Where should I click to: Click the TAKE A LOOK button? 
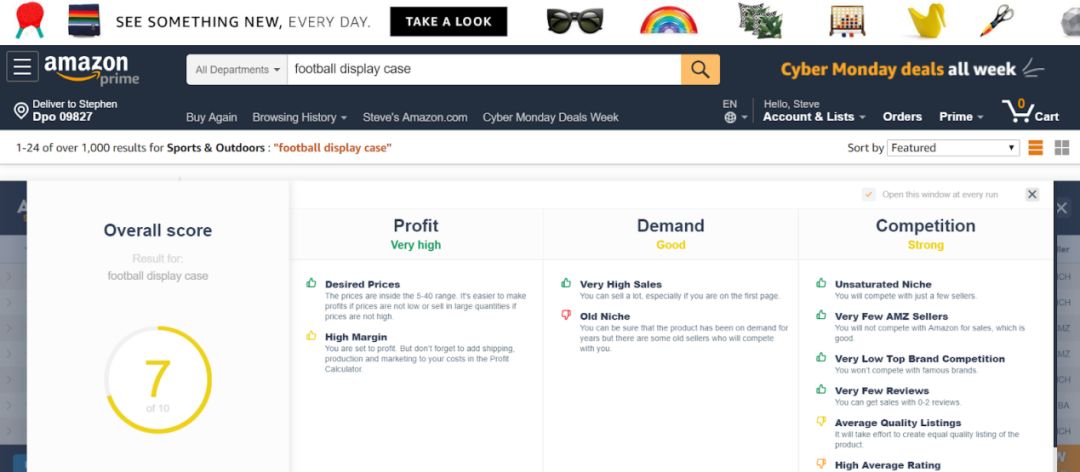coord(448,21)
